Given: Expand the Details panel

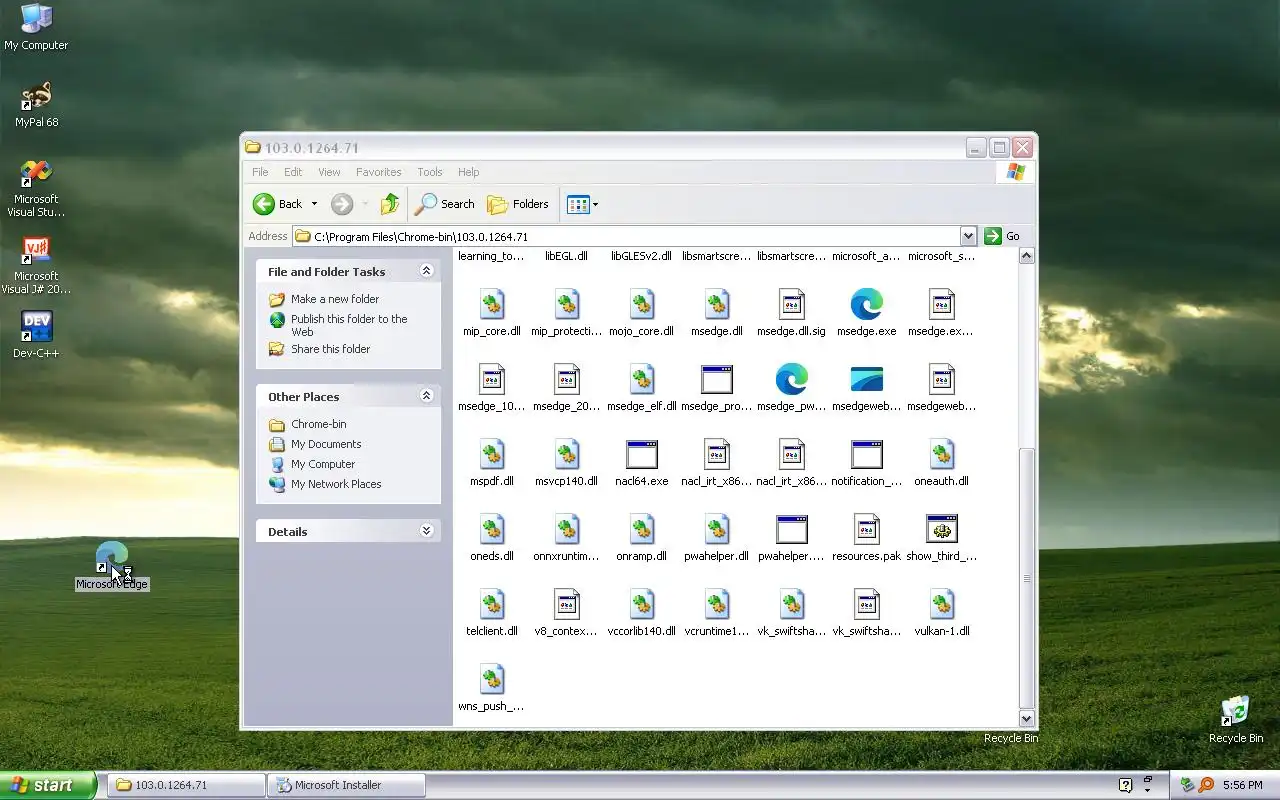Looking at the screenshot, I should (426, 531).
